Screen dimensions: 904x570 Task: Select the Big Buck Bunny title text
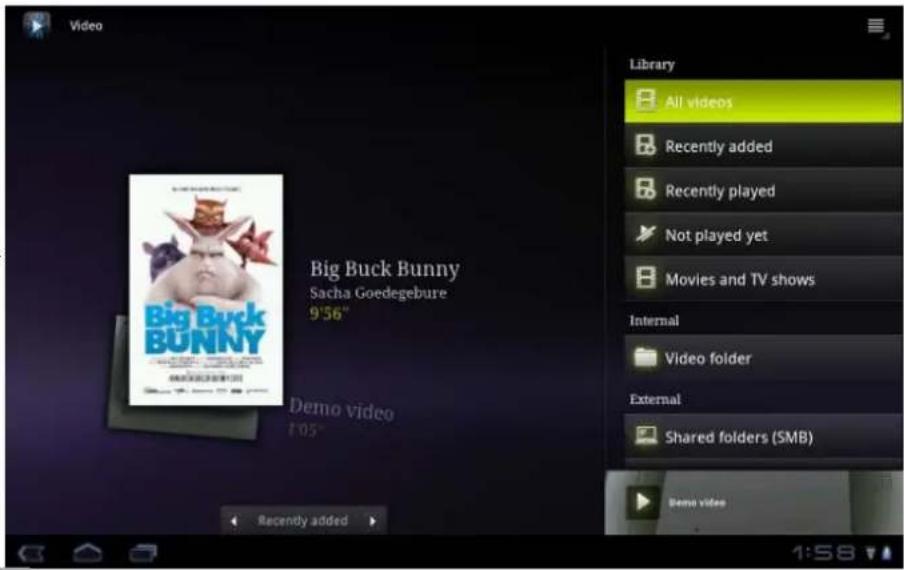point(385,269)
